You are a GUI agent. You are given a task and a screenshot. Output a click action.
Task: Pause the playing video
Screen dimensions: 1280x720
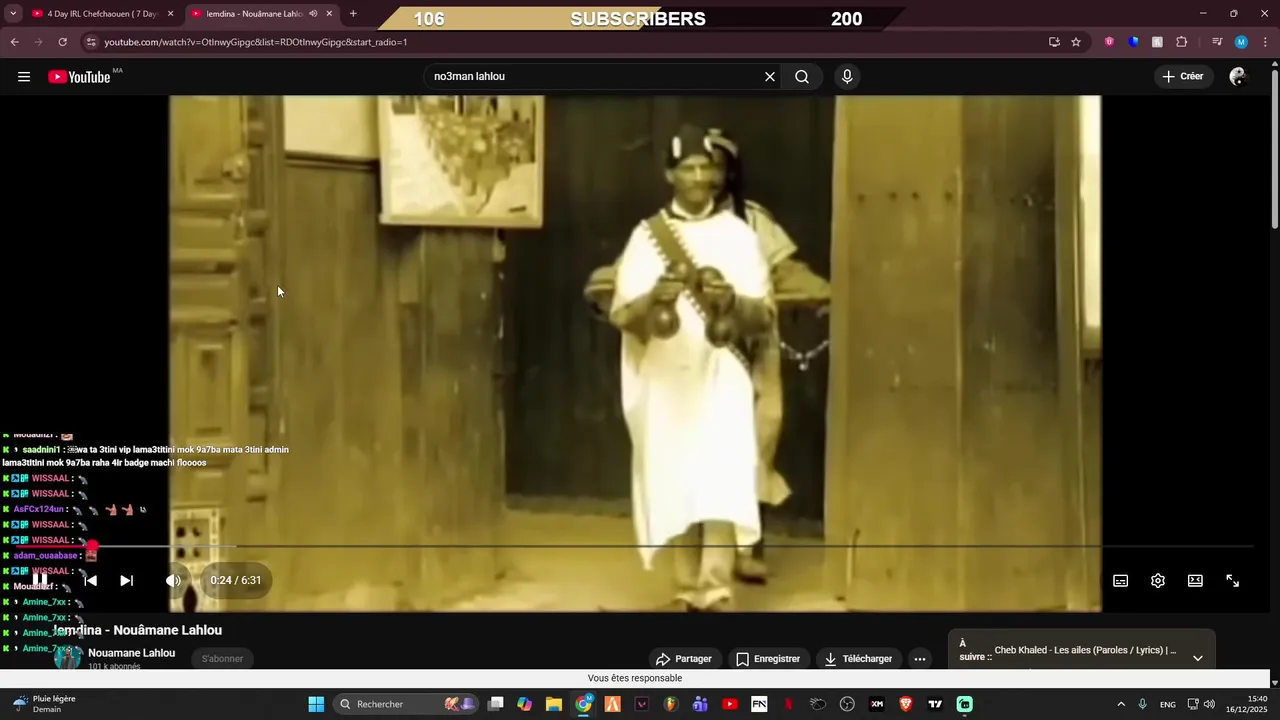[40, 580]
